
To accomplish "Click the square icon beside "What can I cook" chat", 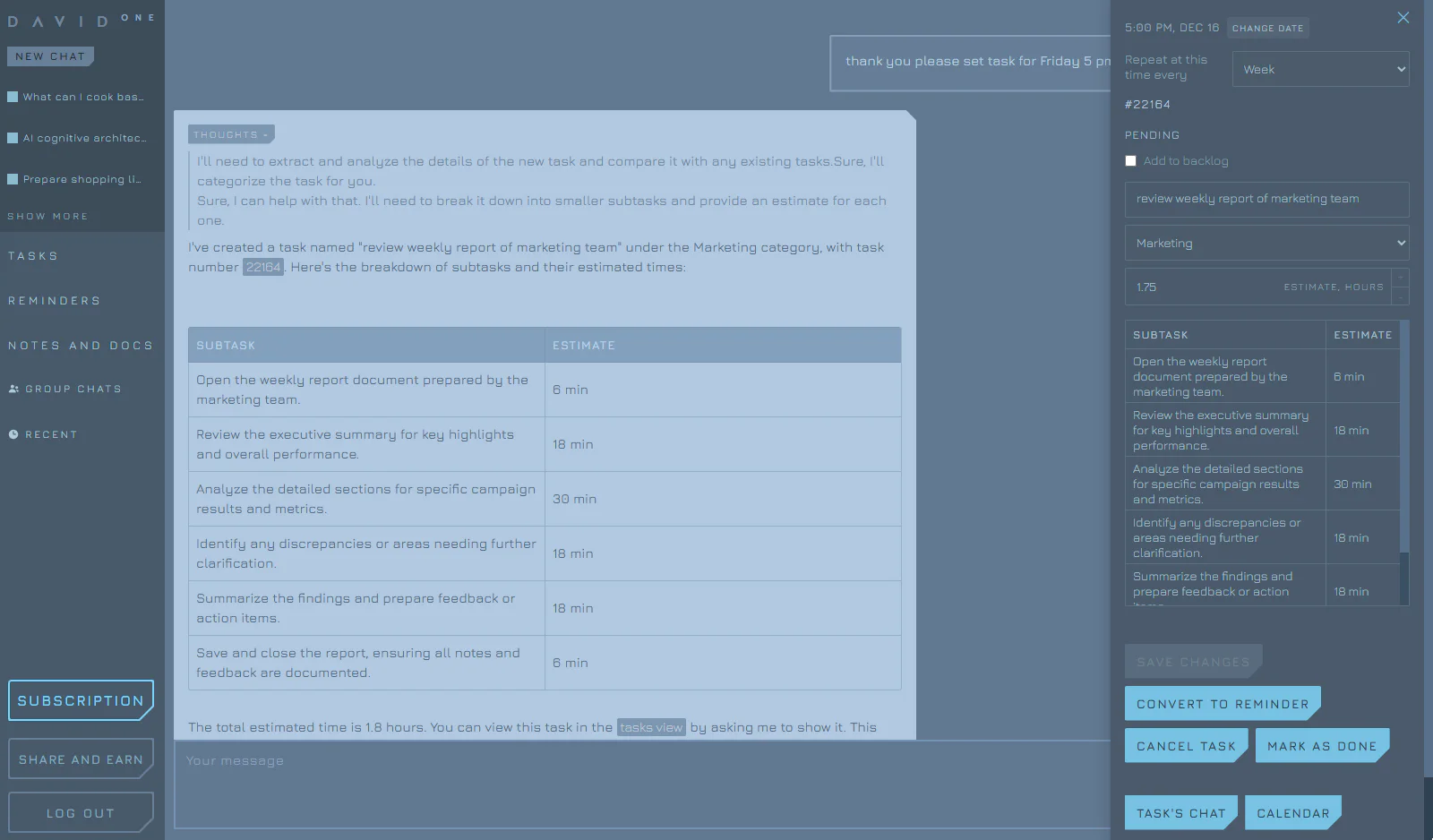I will [13, 96].
